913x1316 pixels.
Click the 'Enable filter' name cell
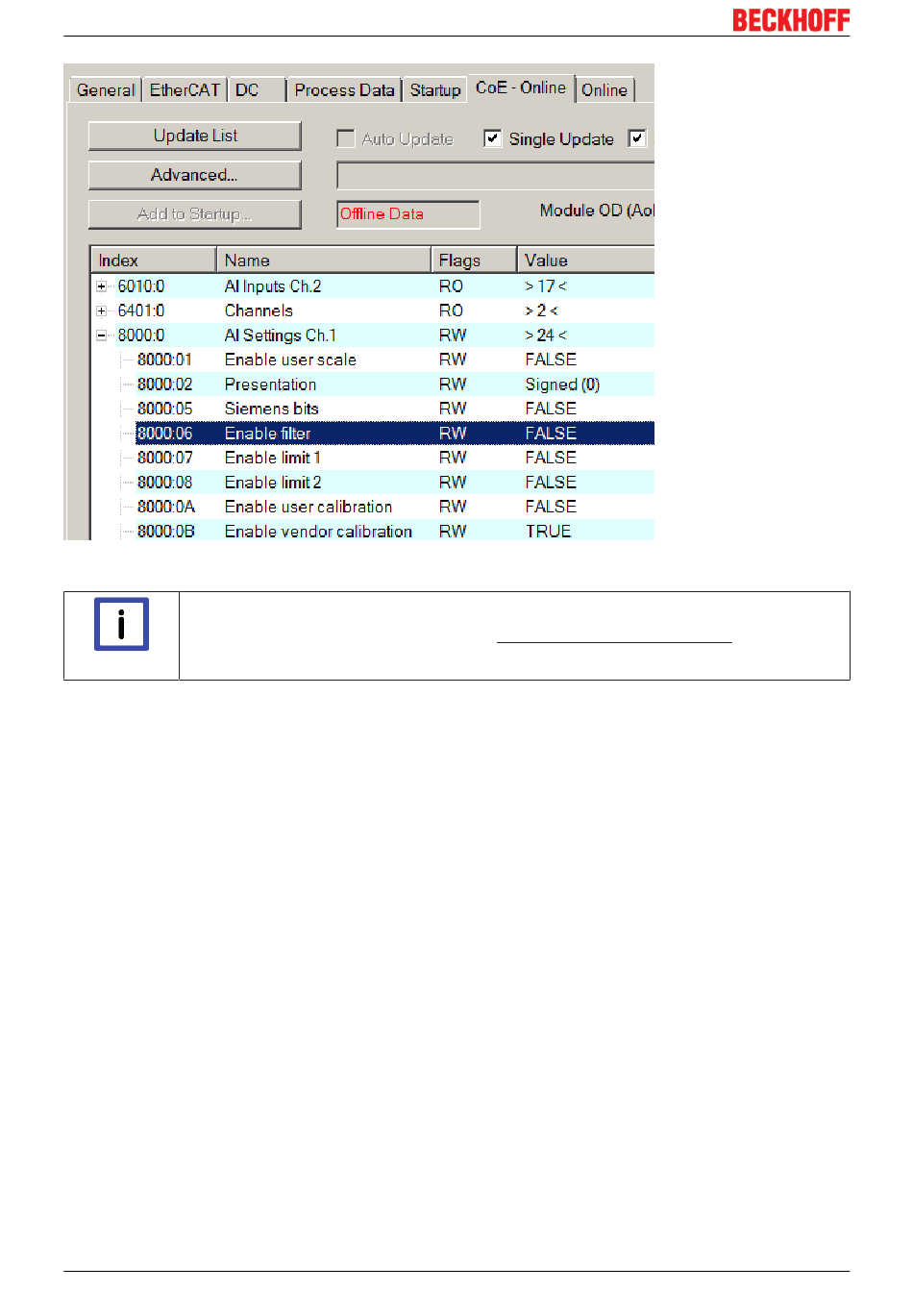(x=267, y=434)
